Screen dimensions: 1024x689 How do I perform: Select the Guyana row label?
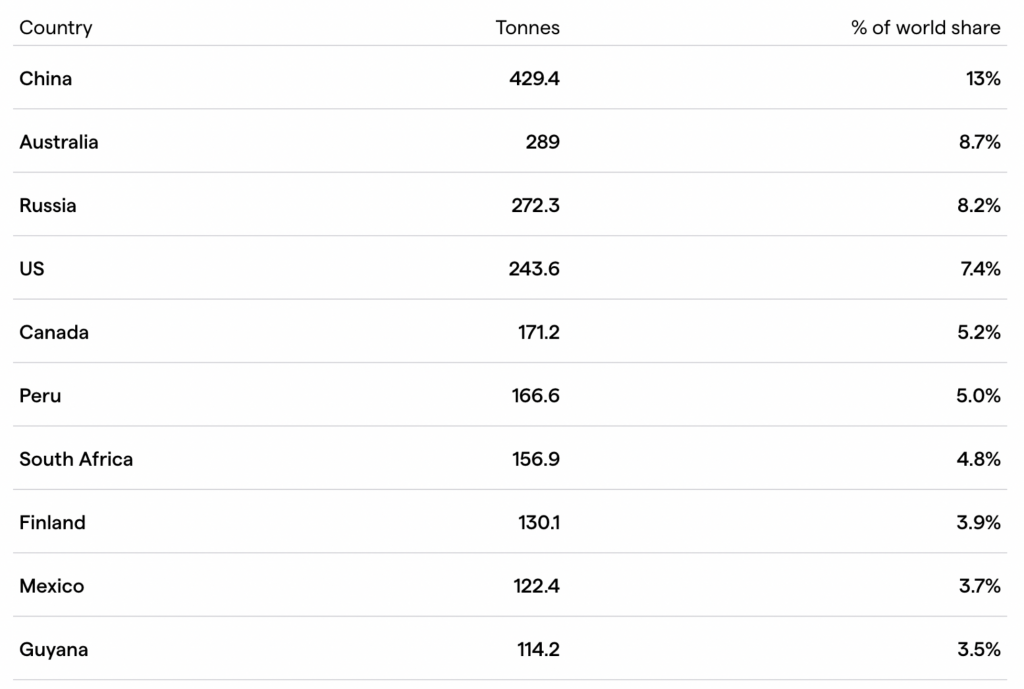coord(54,649)
